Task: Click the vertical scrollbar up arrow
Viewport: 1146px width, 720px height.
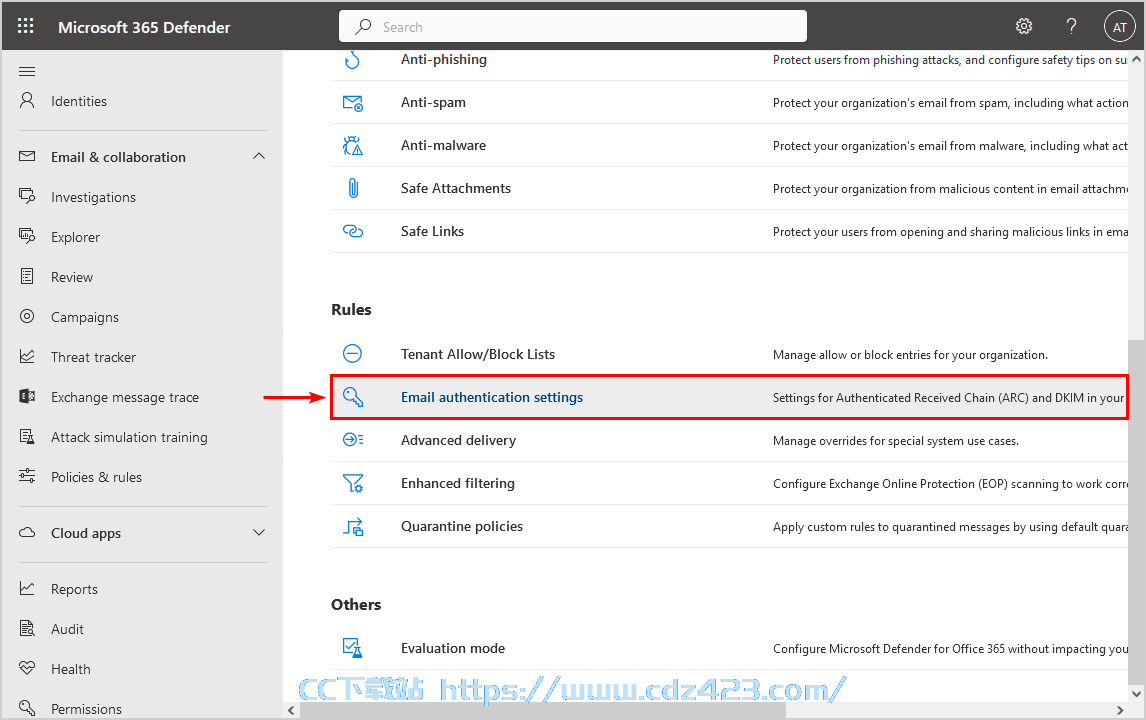Action: tap(1136, 59)
